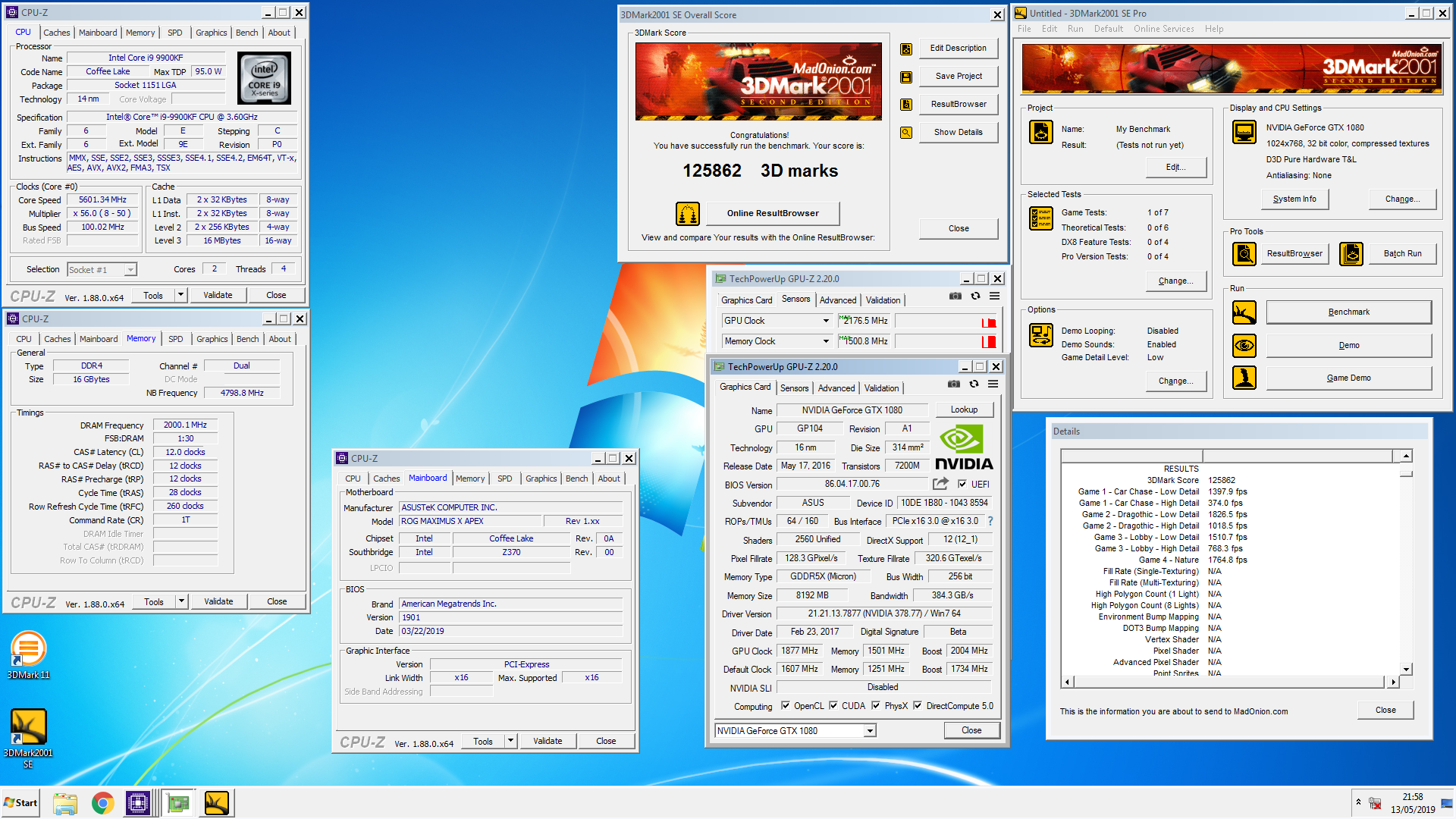Screen dimensions: 1456x819
Task: Click the System Info button
Action: coord(1294,199)
